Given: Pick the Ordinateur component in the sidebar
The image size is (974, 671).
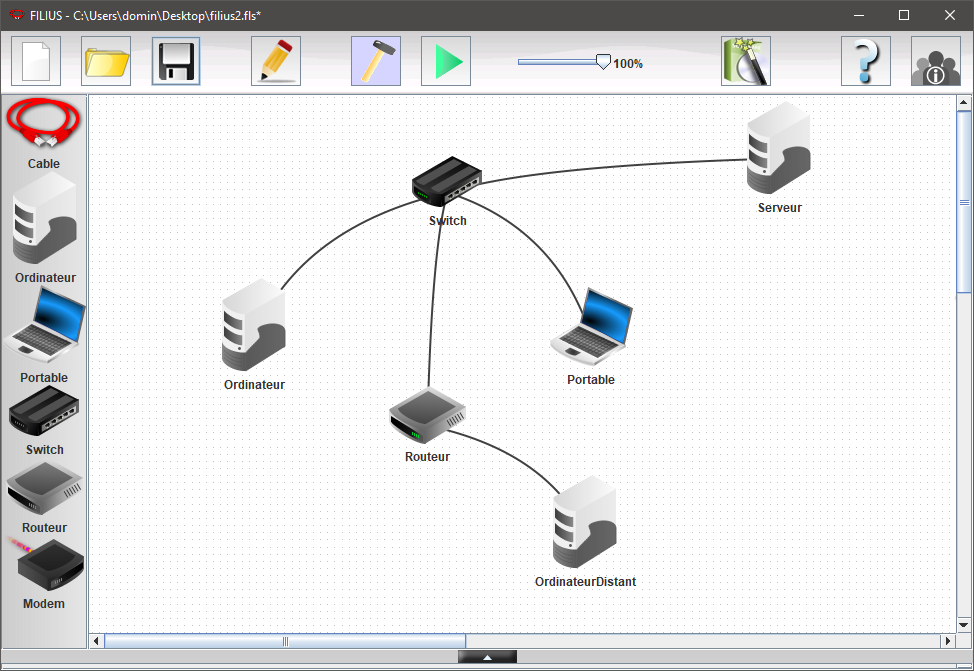Looking at the screenshot, I should pos(44,220).
